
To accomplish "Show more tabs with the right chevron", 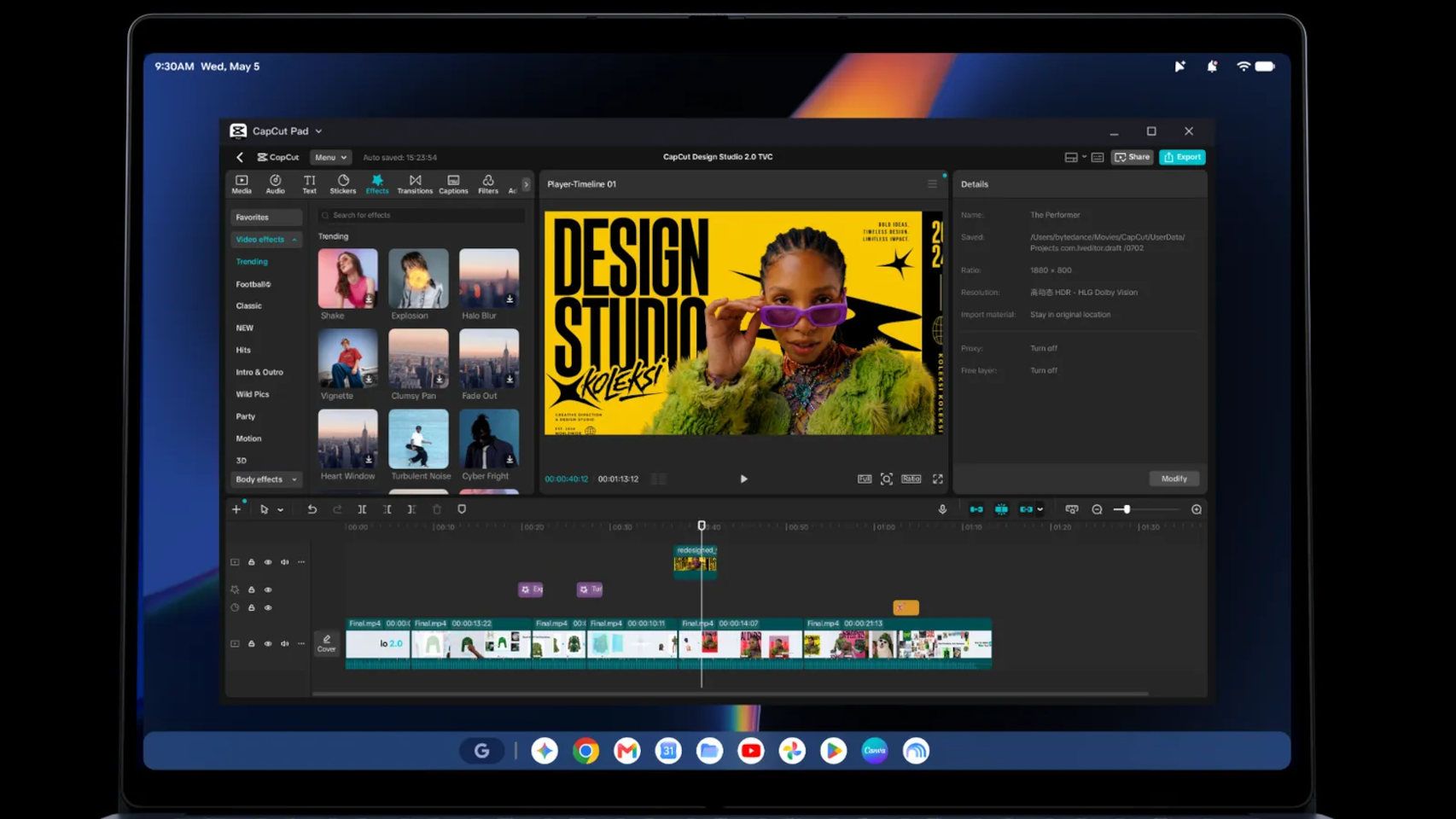I will [526, 184].
